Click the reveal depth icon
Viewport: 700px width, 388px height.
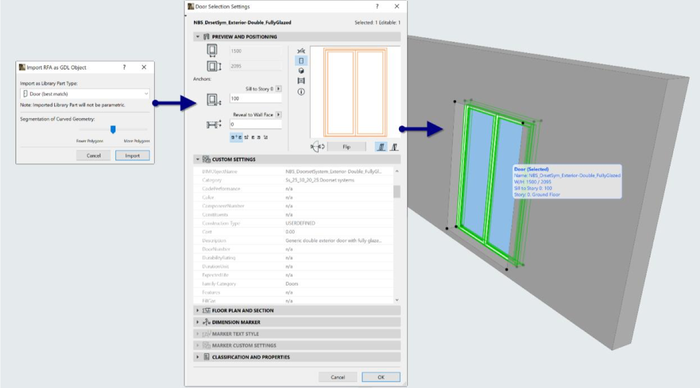point(213,125)
